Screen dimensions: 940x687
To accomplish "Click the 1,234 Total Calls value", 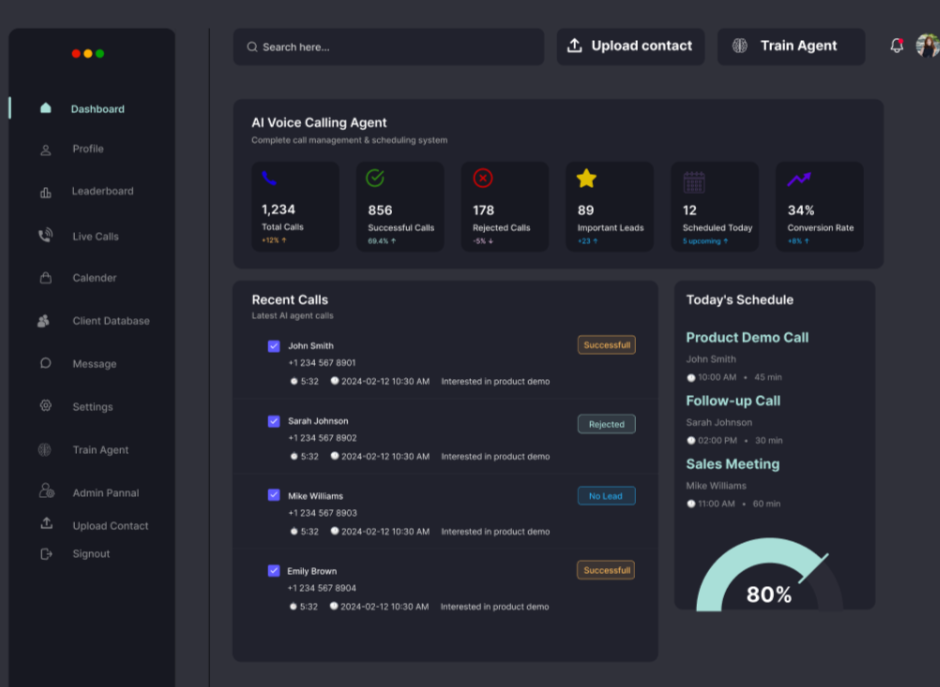I will pyautogui.click(x=278, y=210).
